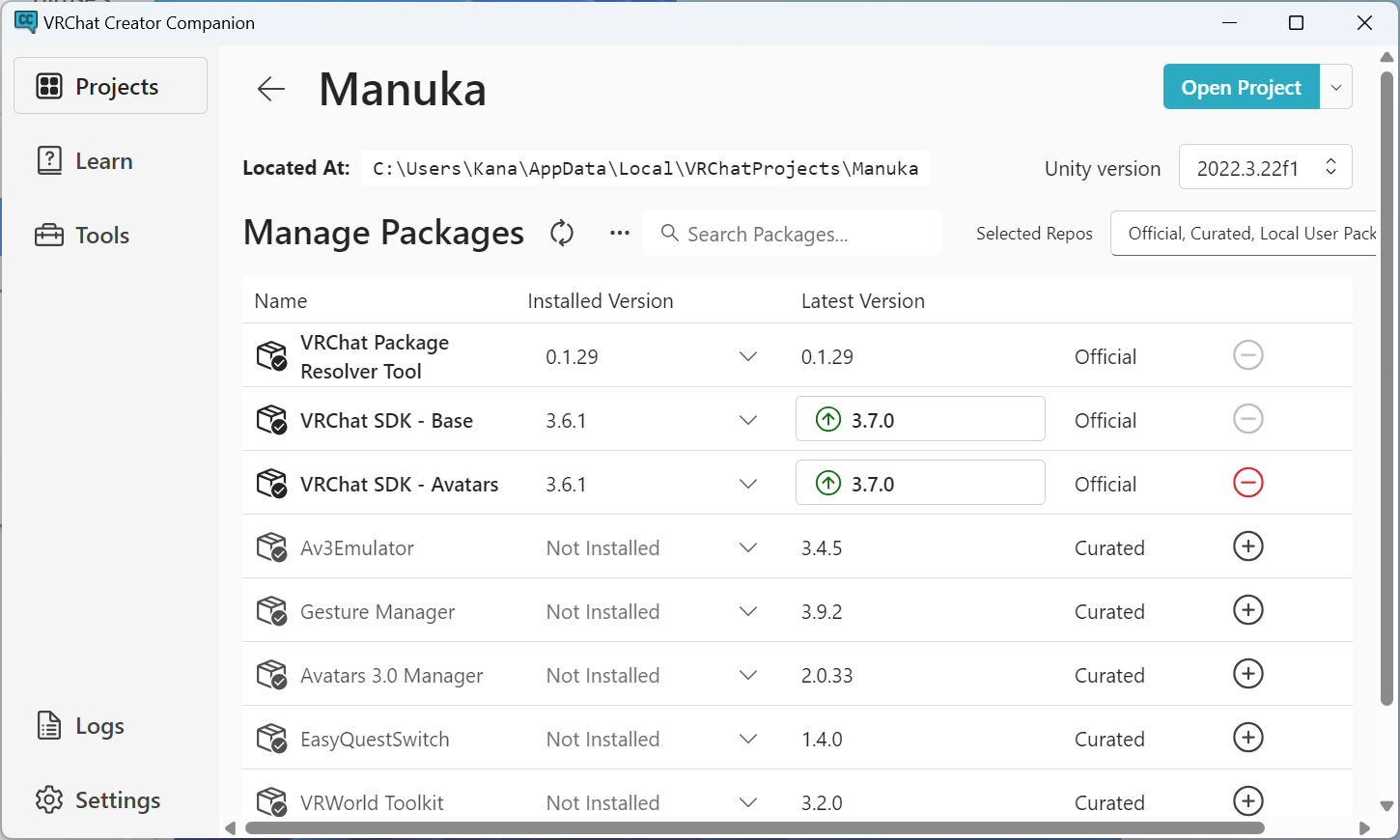This screenshot has width=1400, height=840.
Task: Click latest version 0.1.29 of Resolver Tool
Action: (827, 356)
